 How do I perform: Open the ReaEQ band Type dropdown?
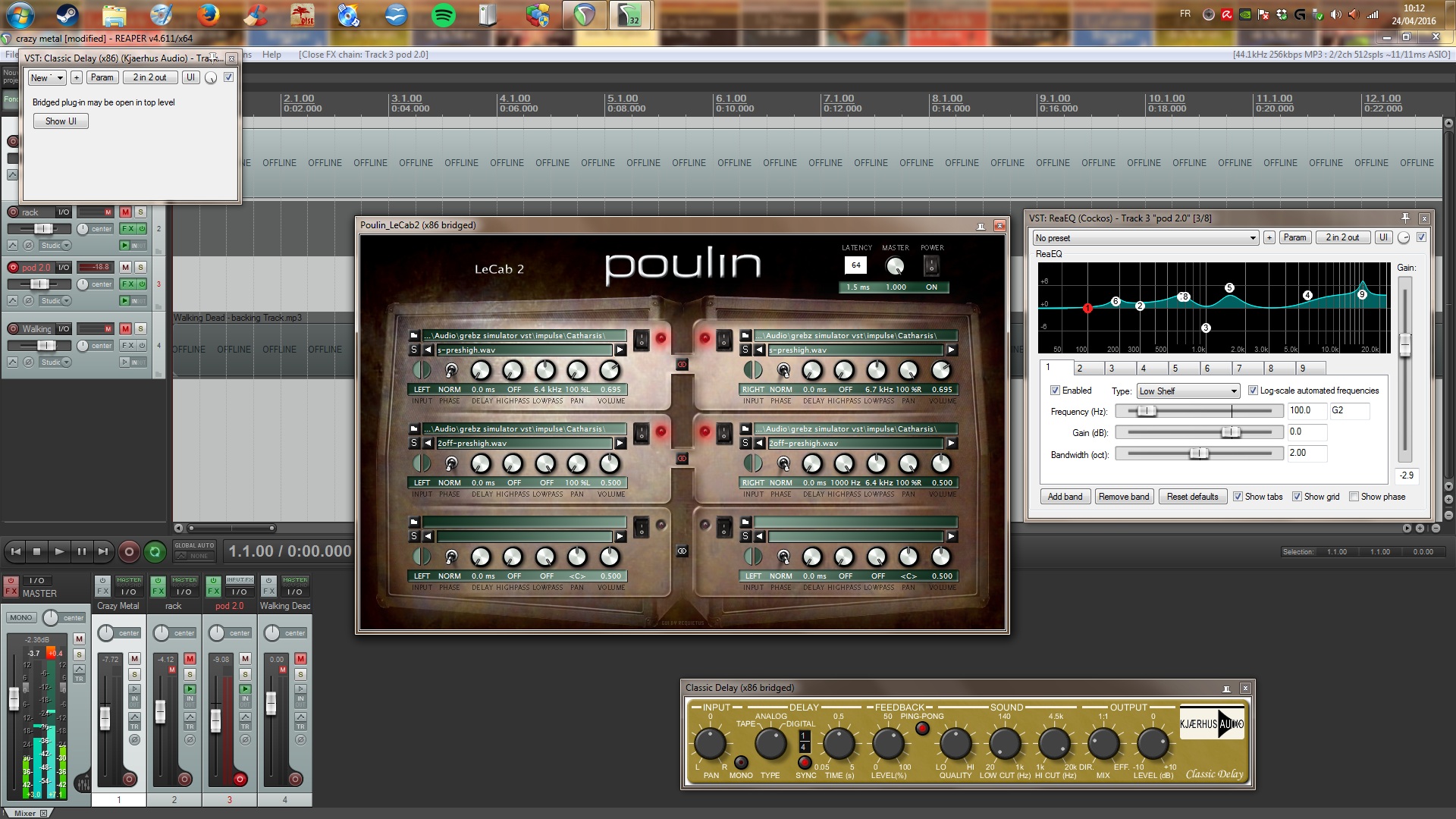click(x=1188, y=391)
